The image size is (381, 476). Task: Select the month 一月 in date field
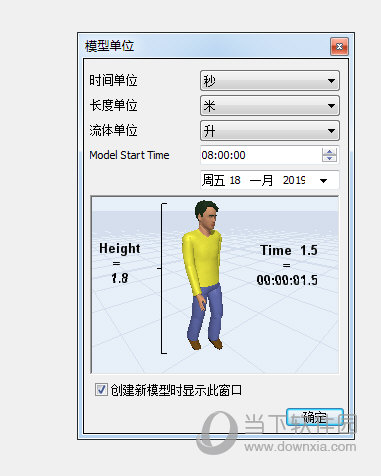point(262,180)
